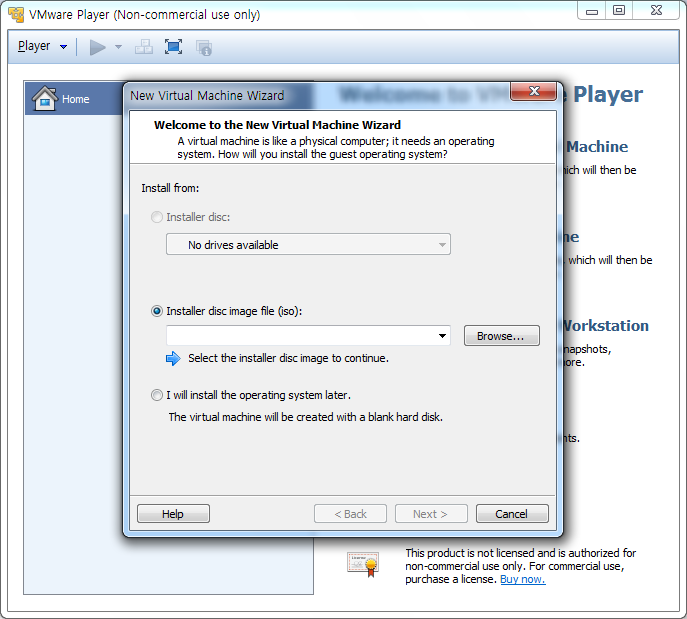
Task: Click the 'Select the installer disc image to continue.' text
Action: point(288,358)
